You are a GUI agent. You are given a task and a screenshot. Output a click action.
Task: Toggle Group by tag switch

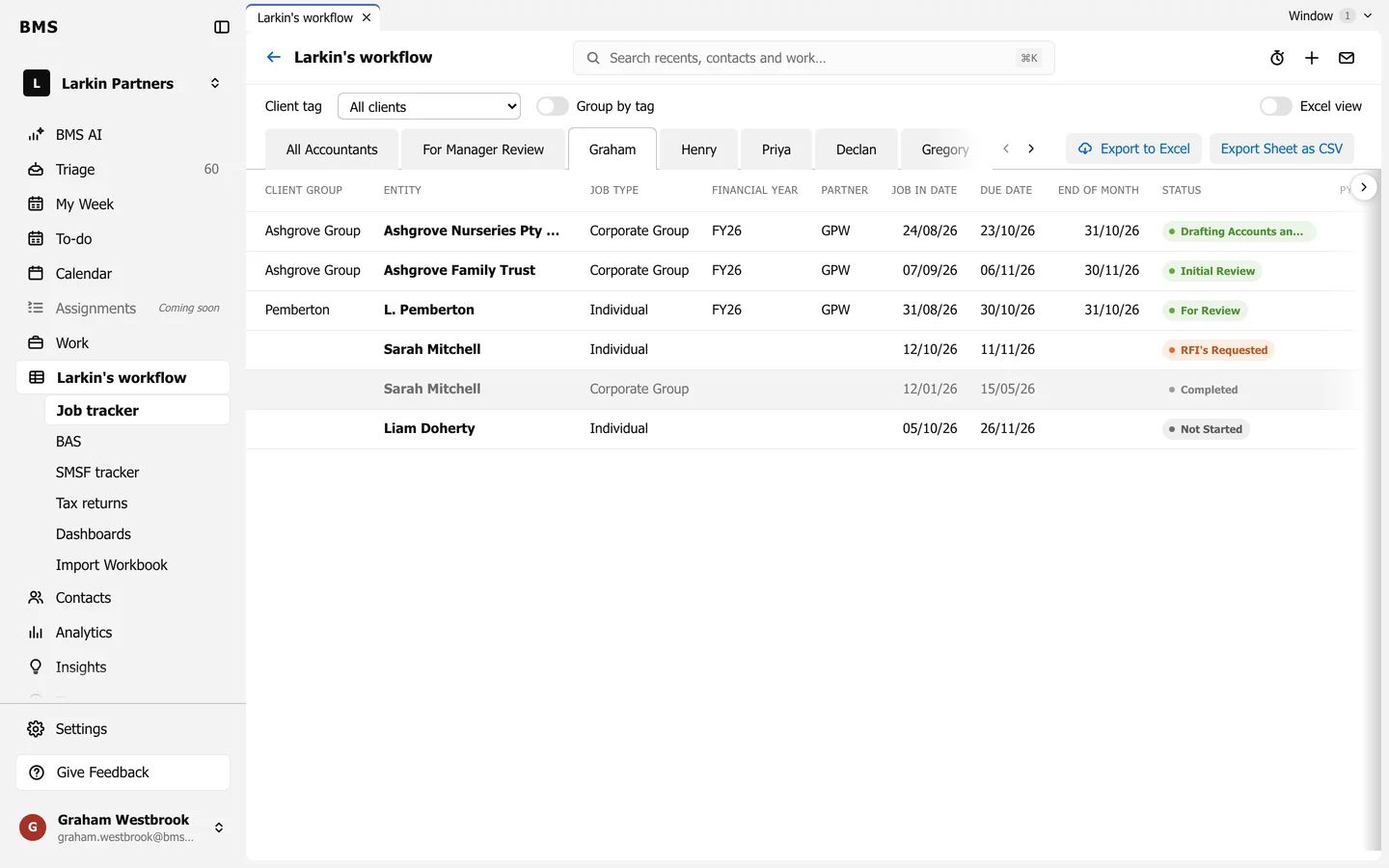(x=553, y=106)
